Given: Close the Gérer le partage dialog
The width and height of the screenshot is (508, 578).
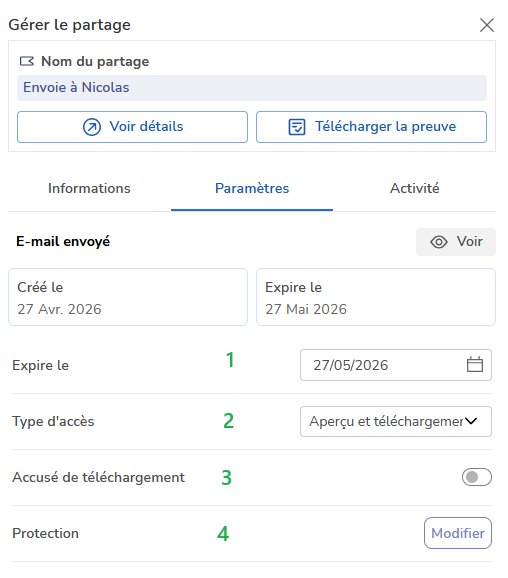Looking at the screenshot, I should (x=487, y=25).
